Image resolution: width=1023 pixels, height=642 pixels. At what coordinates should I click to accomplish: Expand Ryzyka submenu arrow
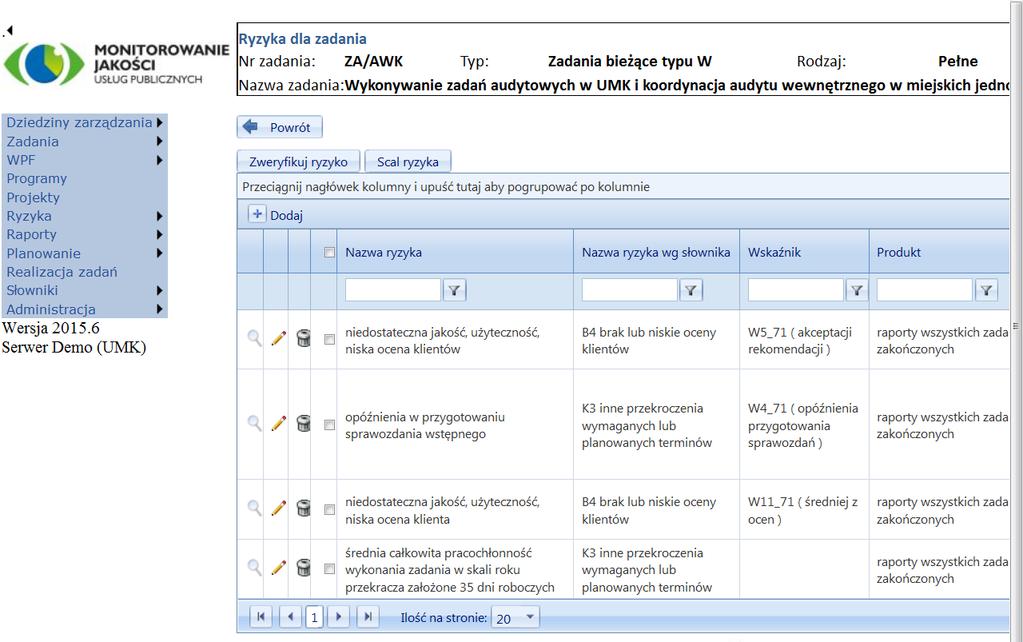point(159,216)
